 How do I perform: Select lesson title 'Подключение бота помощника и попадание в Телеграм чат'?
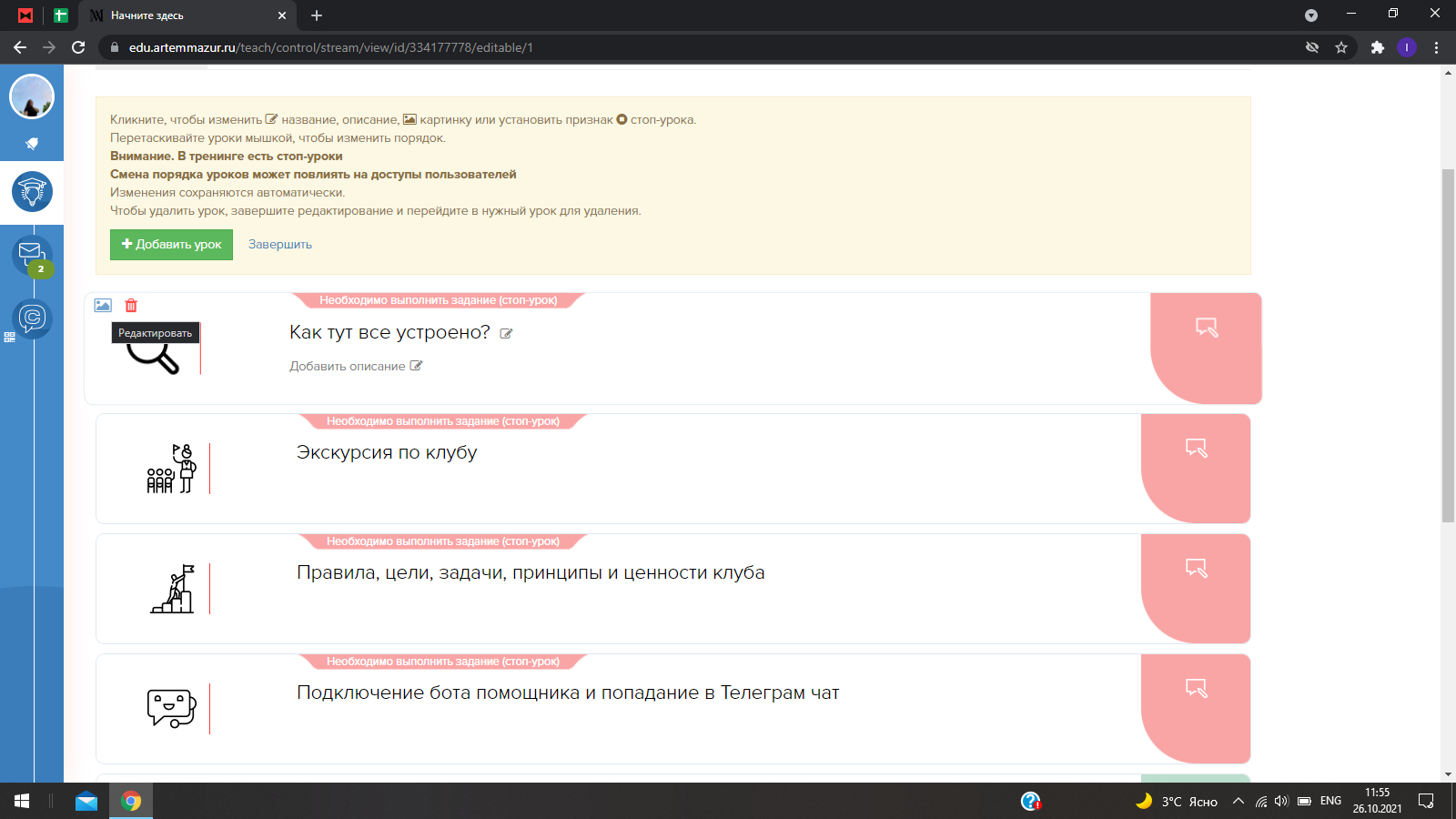[568, 693]
